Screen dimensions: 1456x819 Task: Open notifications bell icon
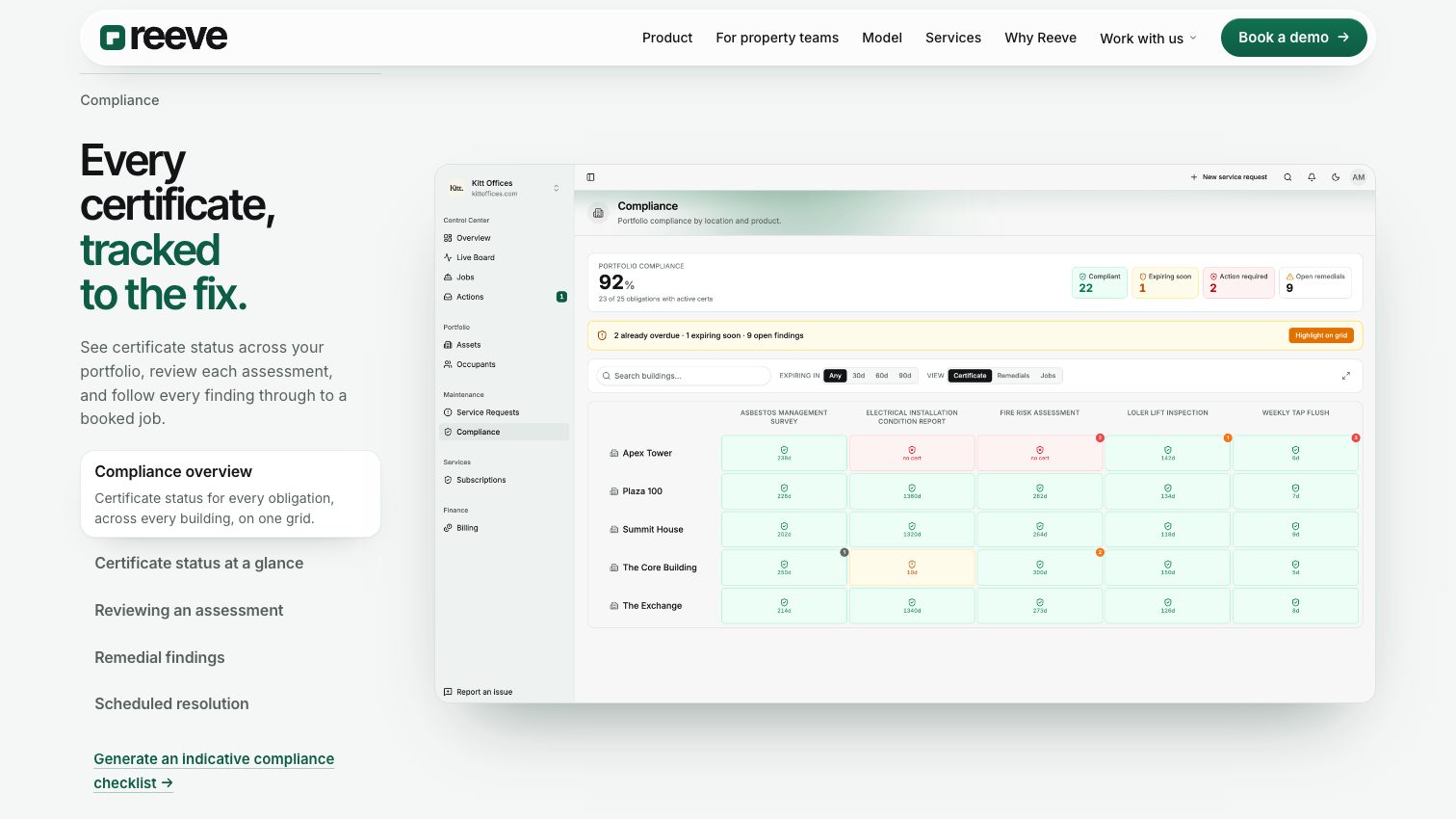click(1312, 177)
